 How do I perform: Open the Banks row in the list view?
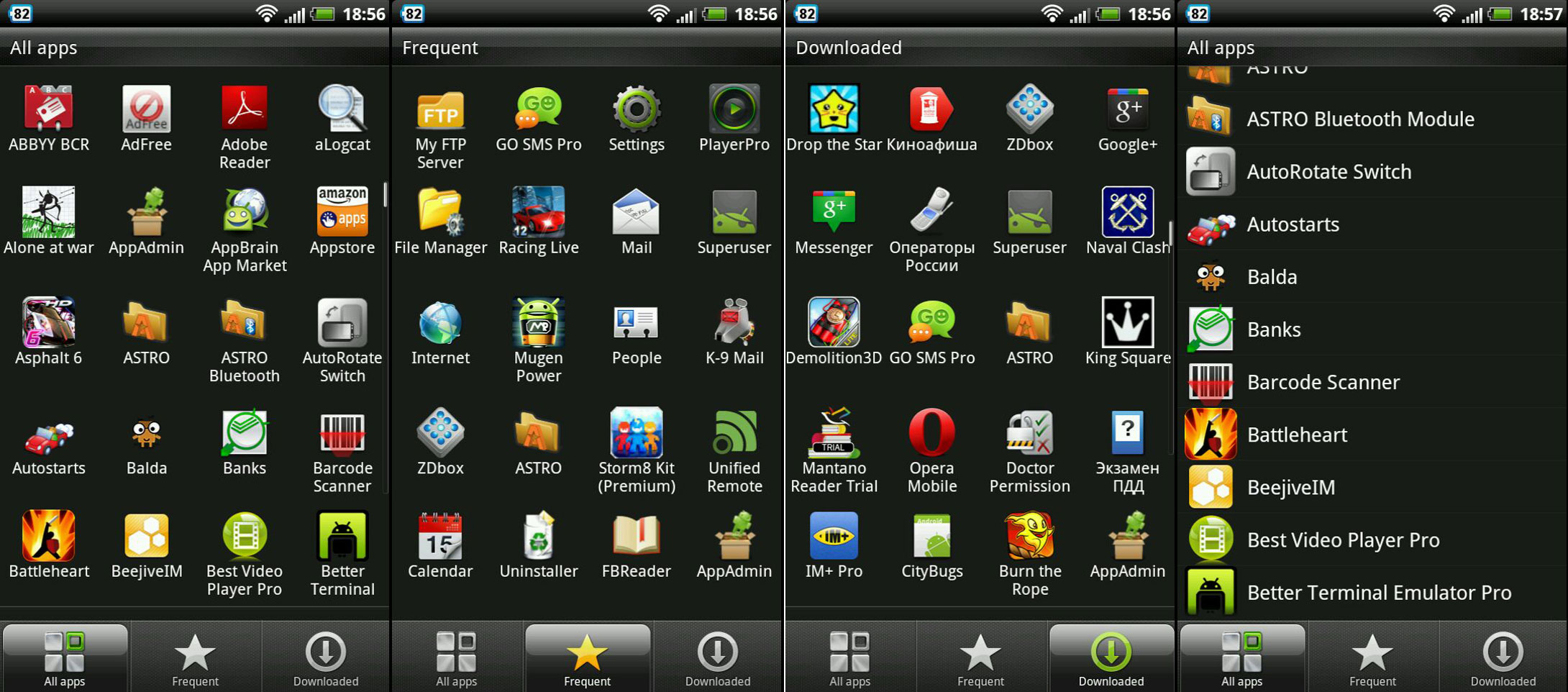click(1372, 329)
